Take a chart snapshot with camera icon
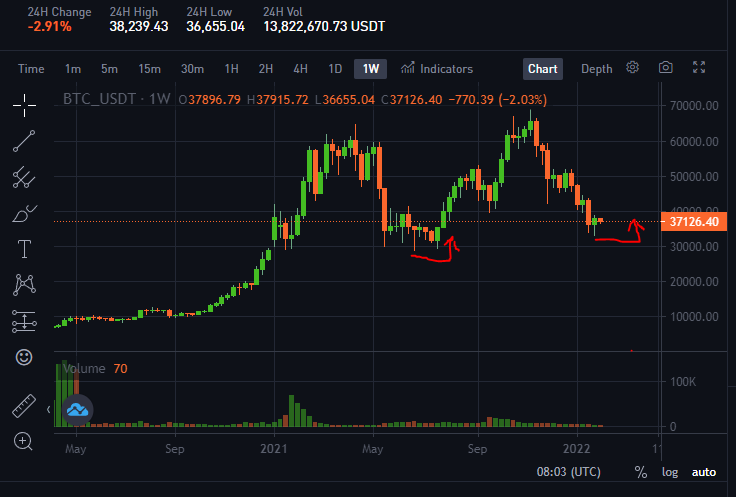Image resolution: width=736 pixels, height=497 pixels. coord(666,68)
